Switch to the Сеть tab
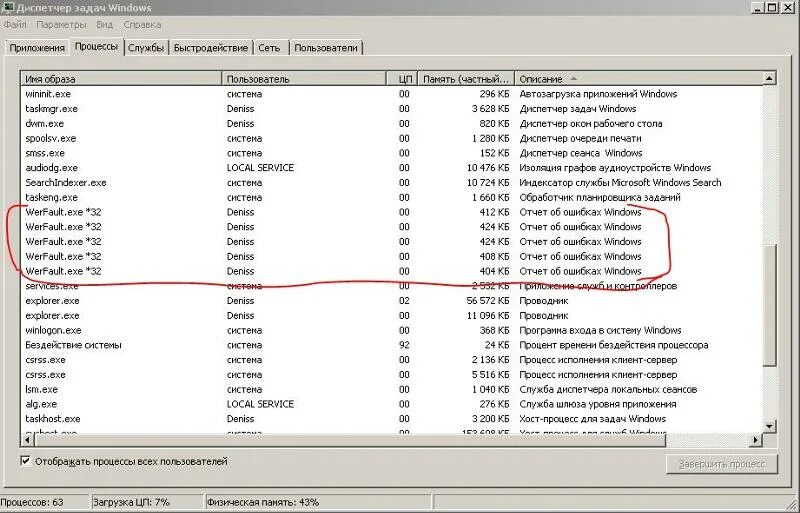 point(269,48)
